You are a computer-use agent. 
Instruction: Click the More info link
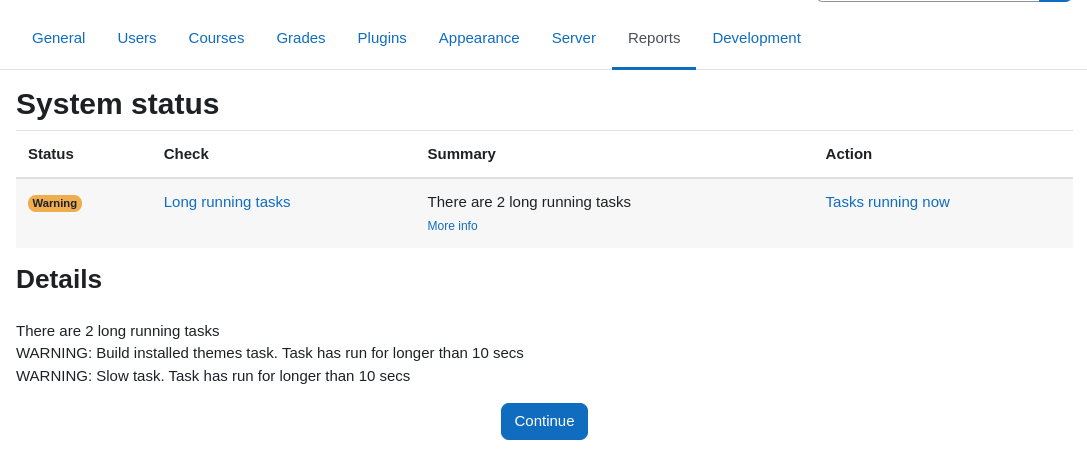tap(452, 226)
